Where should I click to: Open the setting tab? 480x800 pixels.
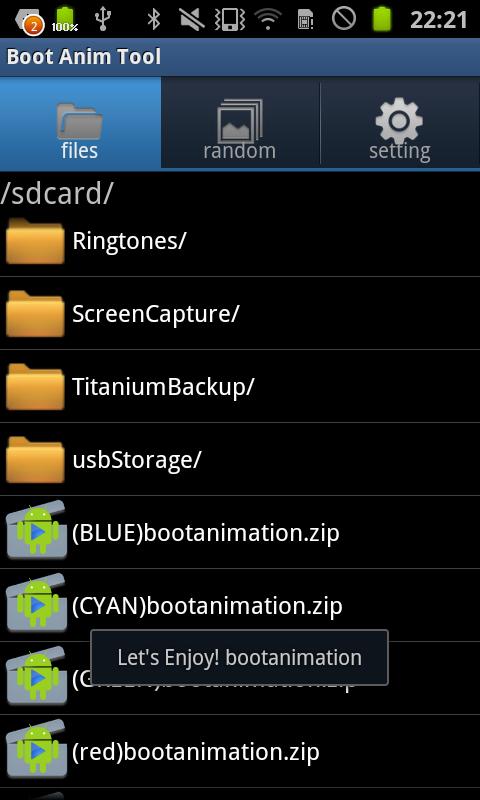click(400, 122)
